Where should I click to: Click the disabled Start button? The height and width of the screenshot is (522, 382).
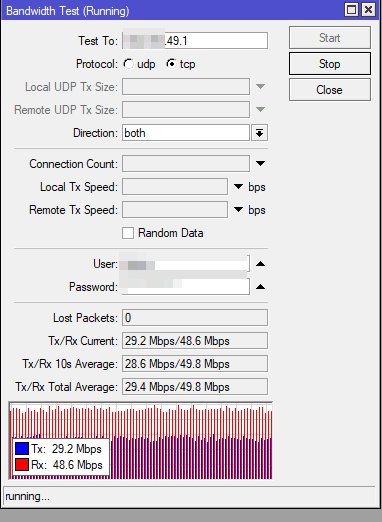(330, 38)
